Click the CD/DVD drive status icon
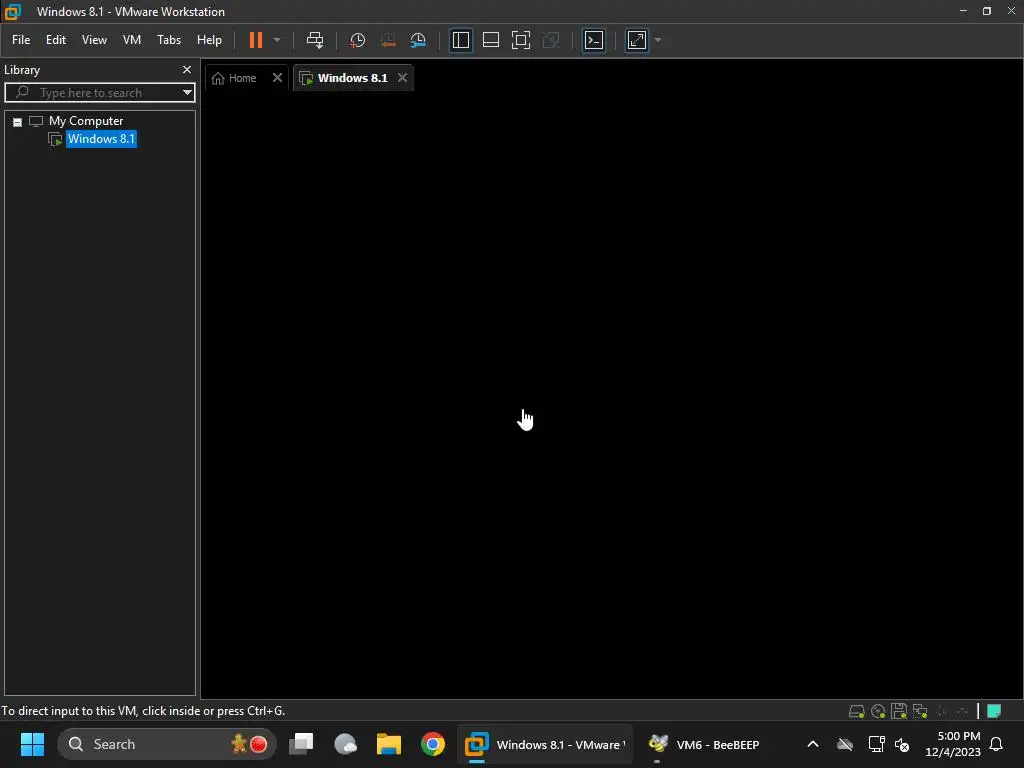Image resolution: width=1024 pixels, height=768 pixels. 878,711
